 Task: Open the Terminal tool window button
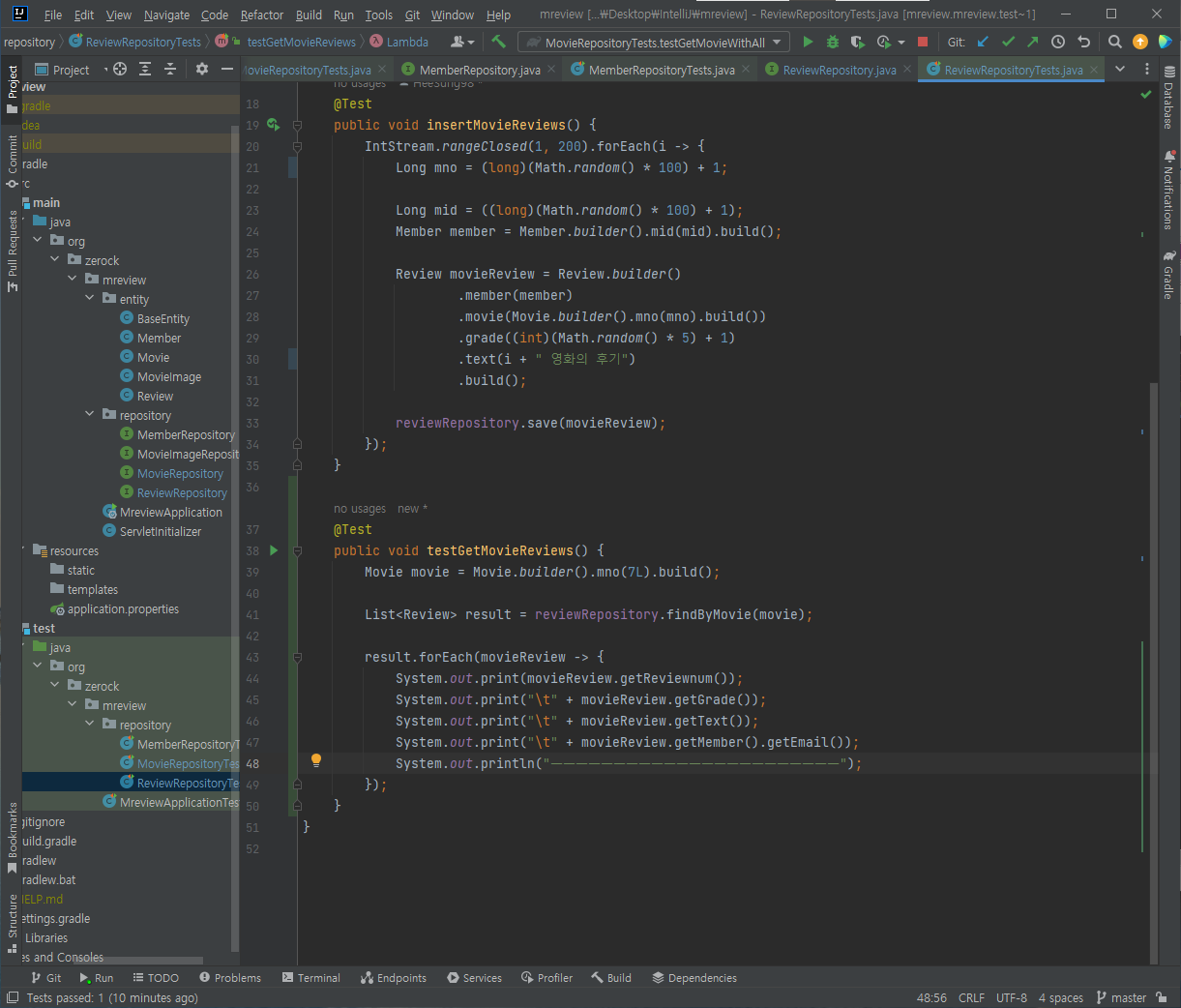[x=310, y=978]
